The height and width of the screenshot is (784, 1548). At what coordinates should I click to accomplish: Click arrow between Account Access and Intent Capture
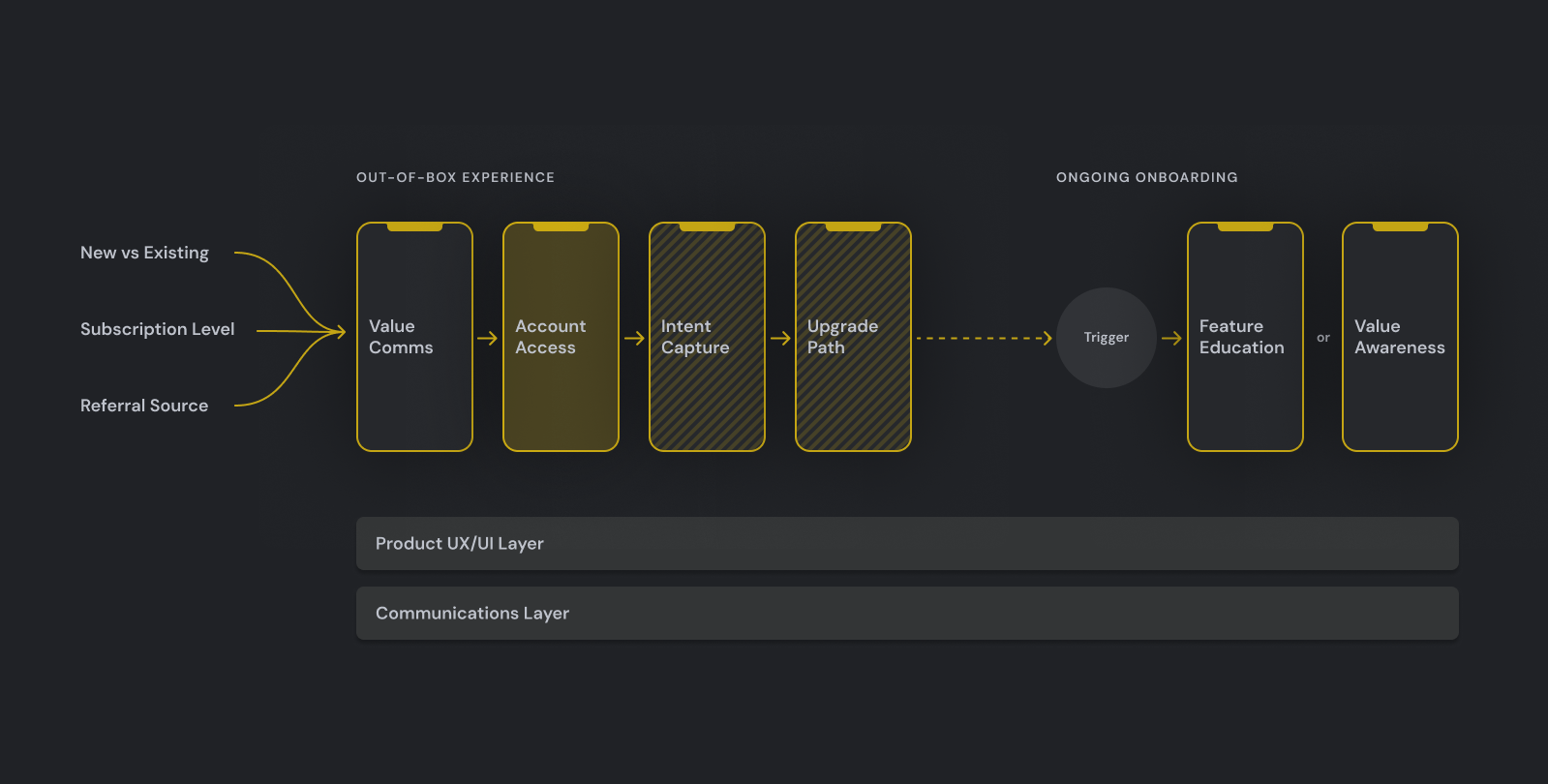634,338
